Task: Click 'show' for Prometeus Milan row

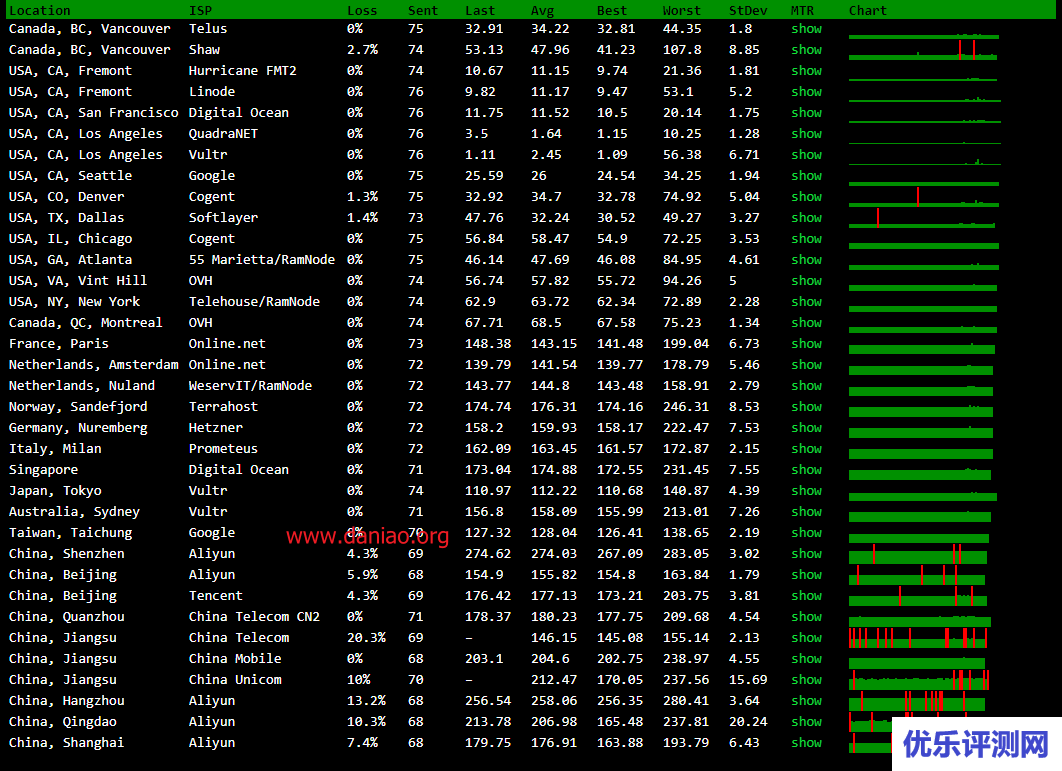Action: [806, 449]
